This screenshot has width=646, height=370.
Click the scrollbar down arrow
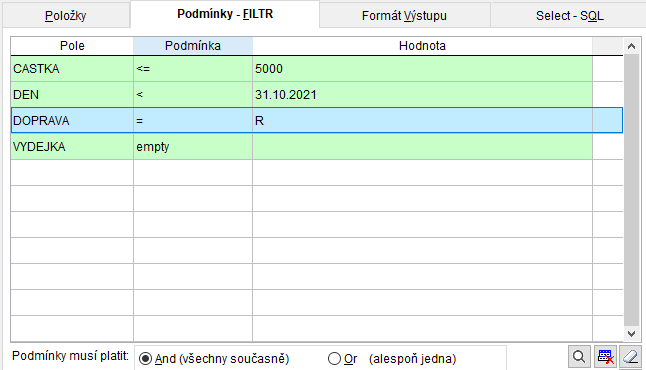click(631, 333)
